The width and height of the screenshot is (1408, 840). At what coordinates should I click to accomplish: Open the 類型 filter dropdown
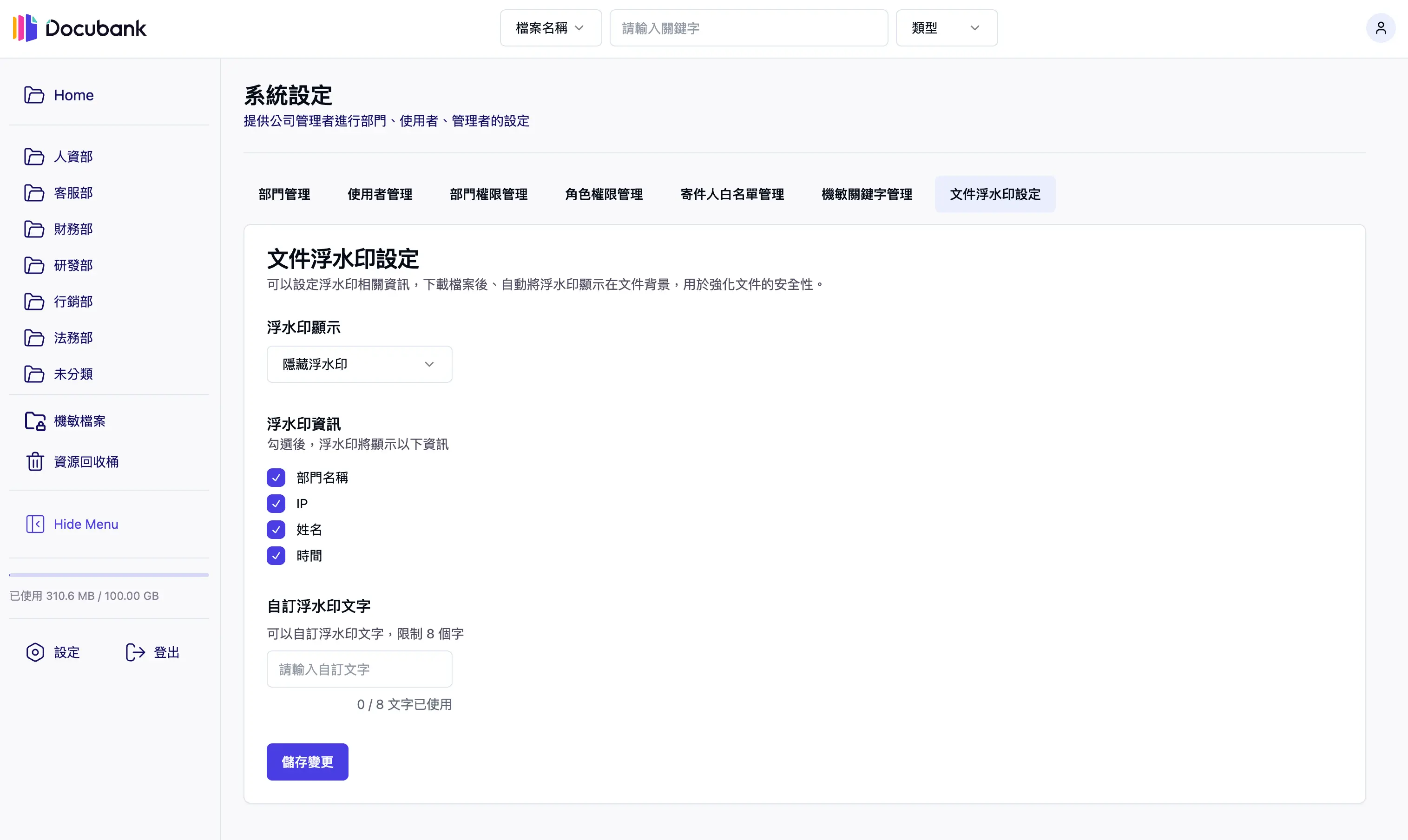point(946,28)
